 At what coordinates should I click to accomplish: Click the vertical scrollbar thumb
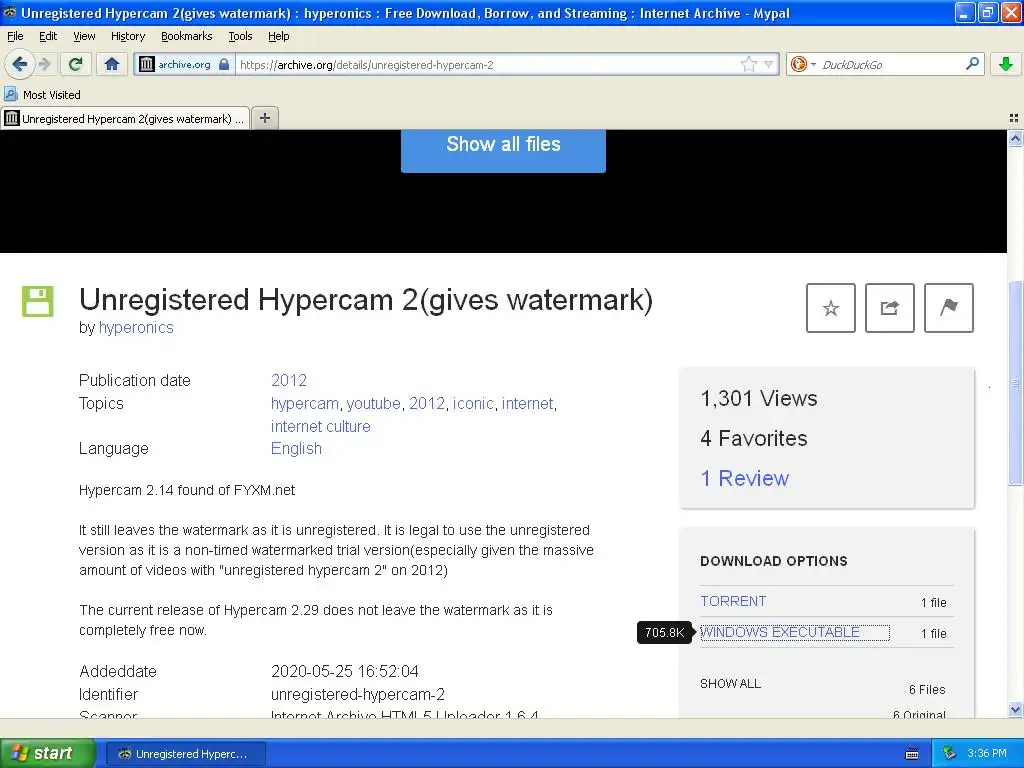[x=1015, y=383]
